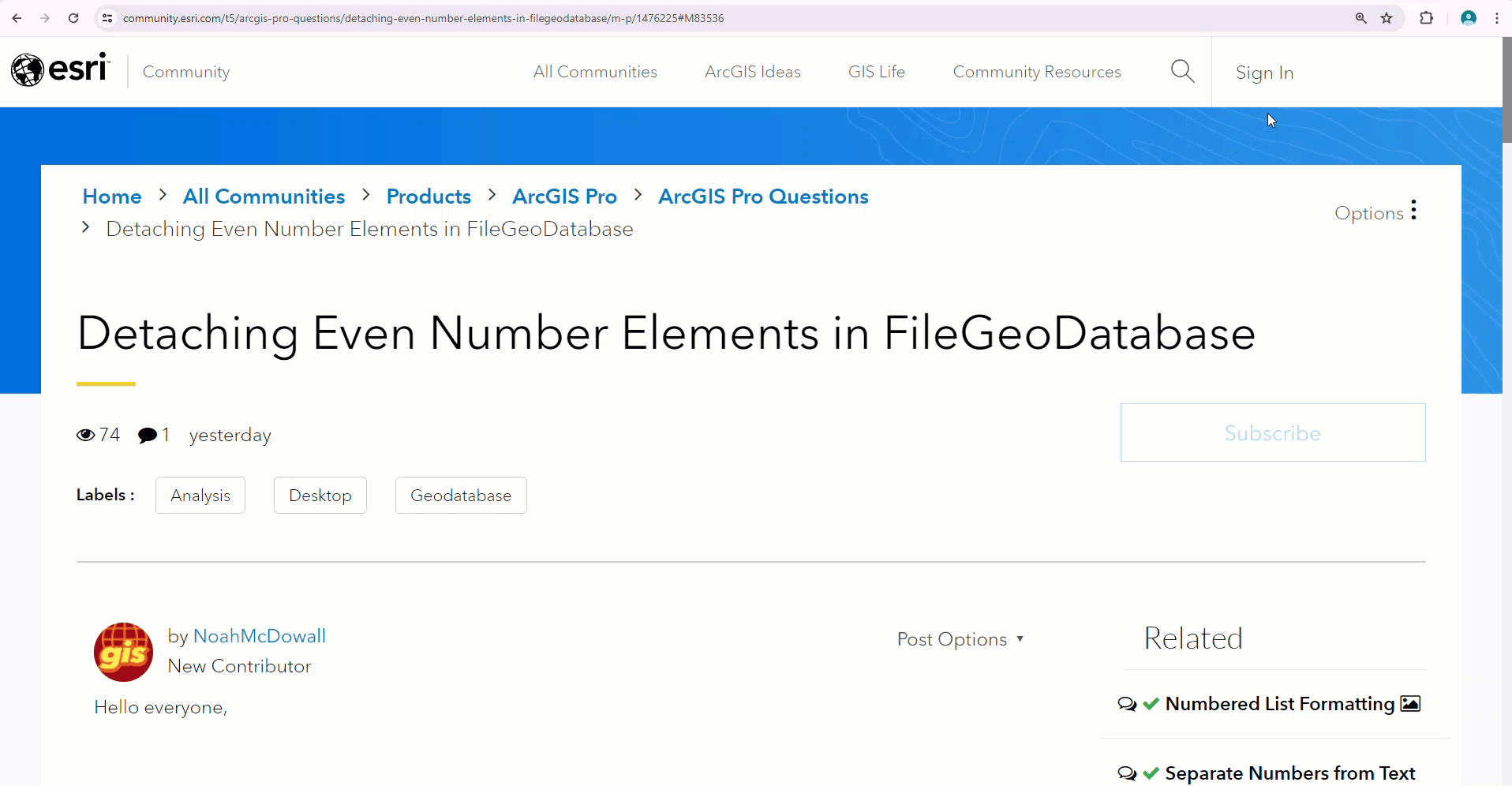Open the community search magnifier
The width and height of the screenshot is (1512, 786).
click(x=1181, y=71)
